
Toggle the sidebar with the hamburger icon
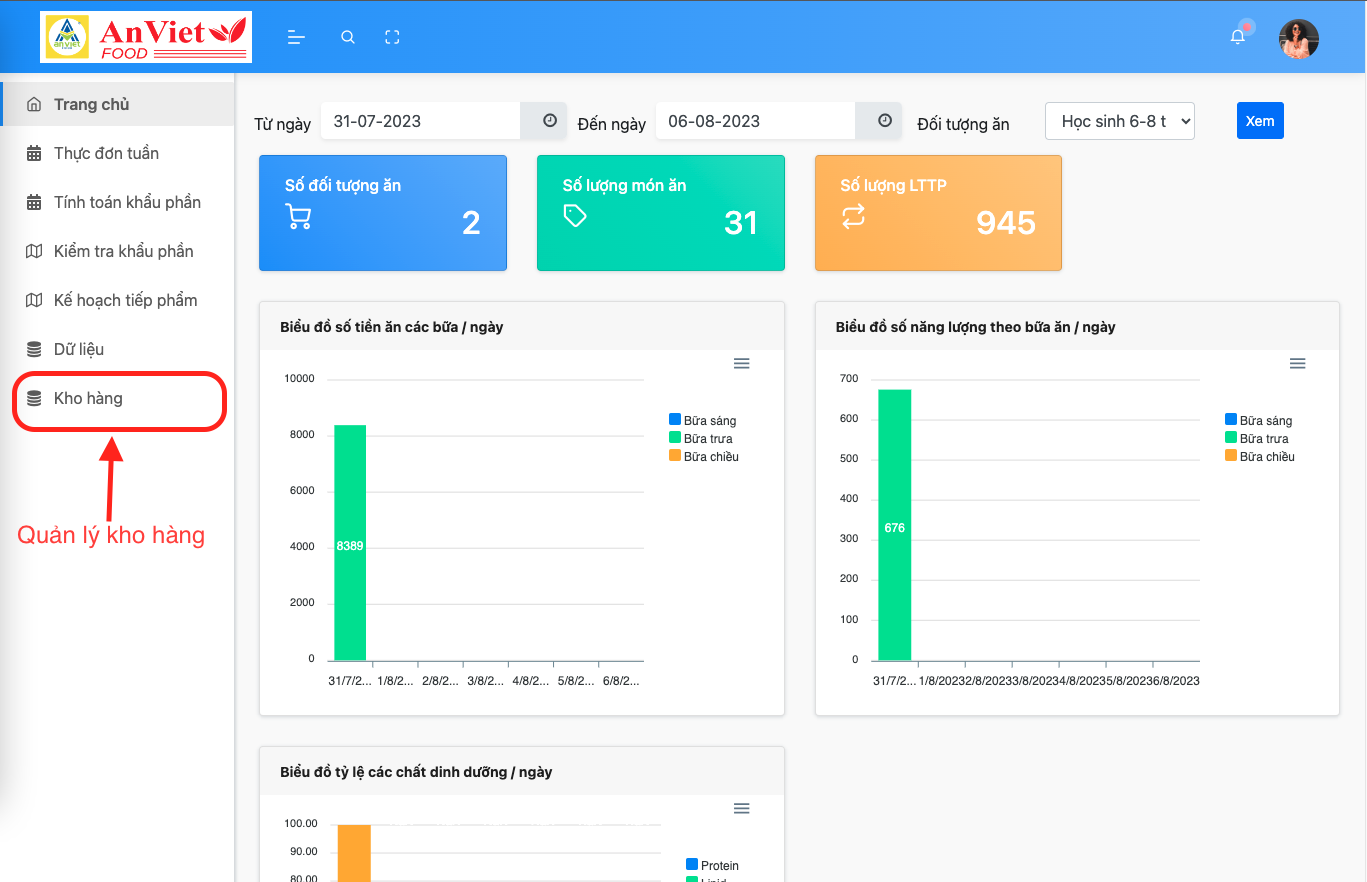click(x=295, y=36)
